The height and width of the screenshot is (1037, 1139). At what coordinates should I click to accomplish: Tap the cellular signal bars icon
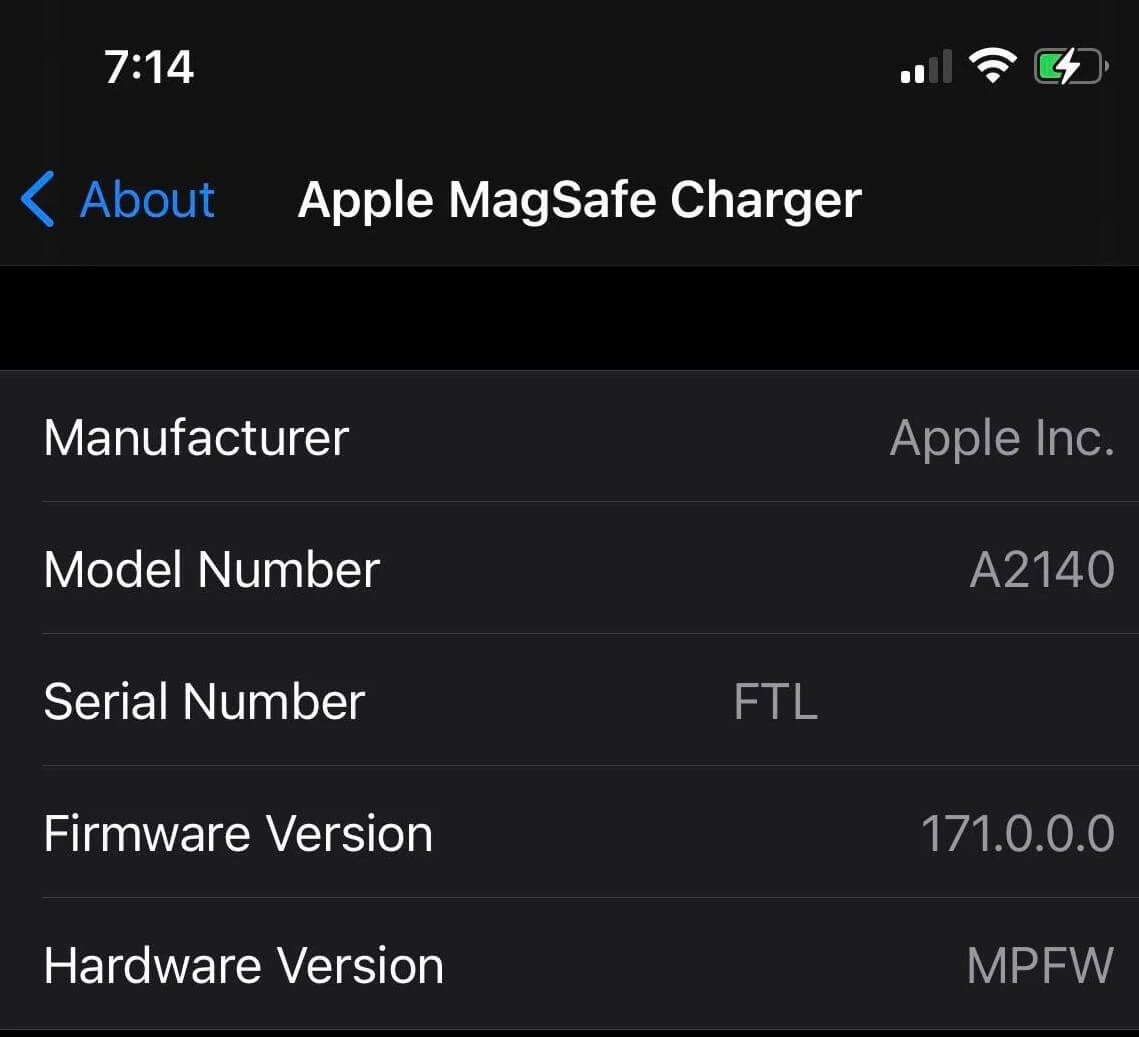(x=926, y=68)
